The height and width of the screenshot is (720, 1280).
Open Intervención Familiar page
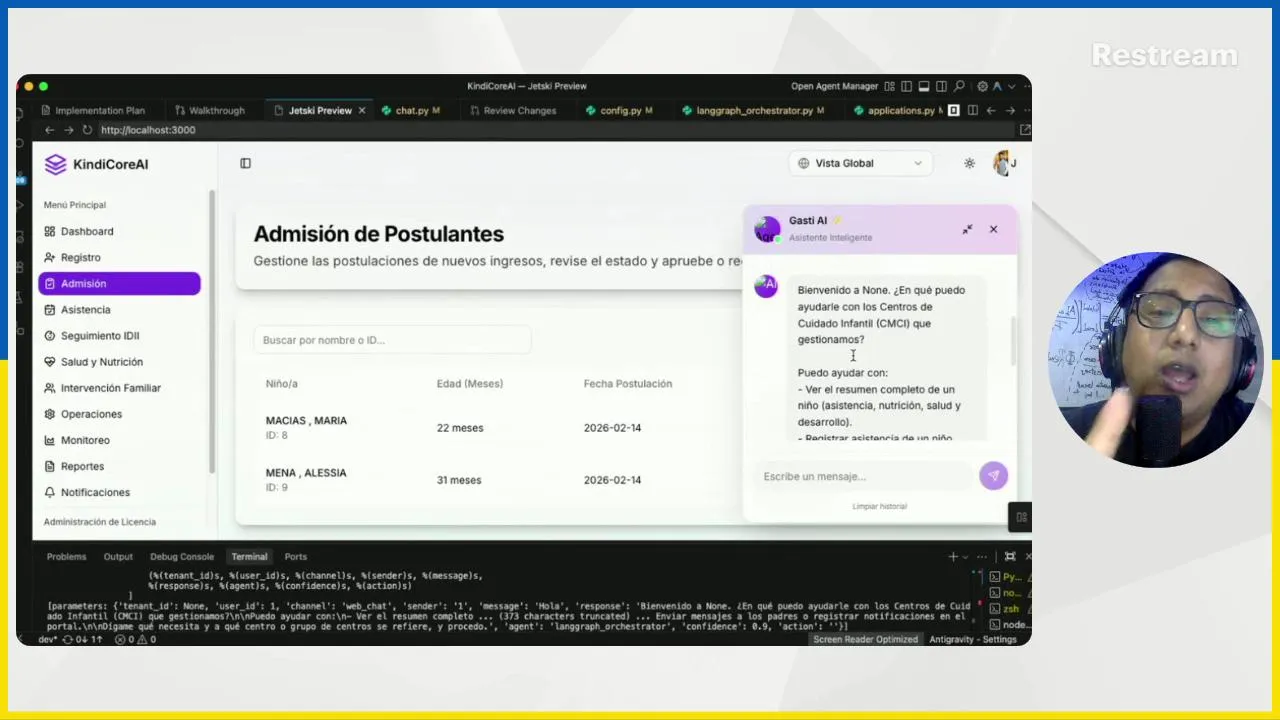coord(119,388)
